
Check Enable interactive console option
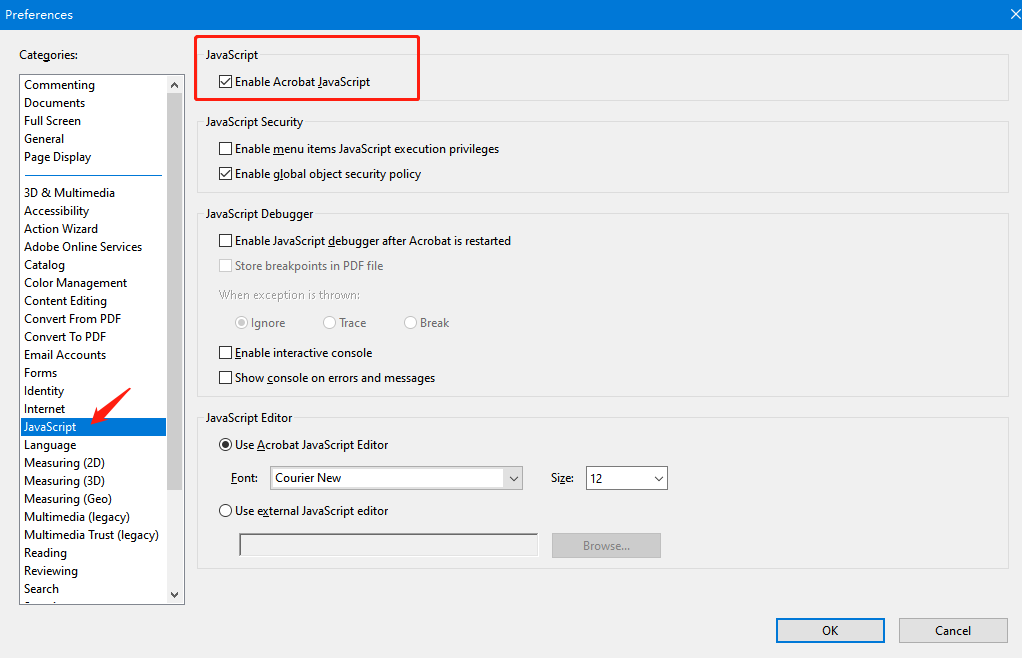pyautogui.click(x=225, y=353)
